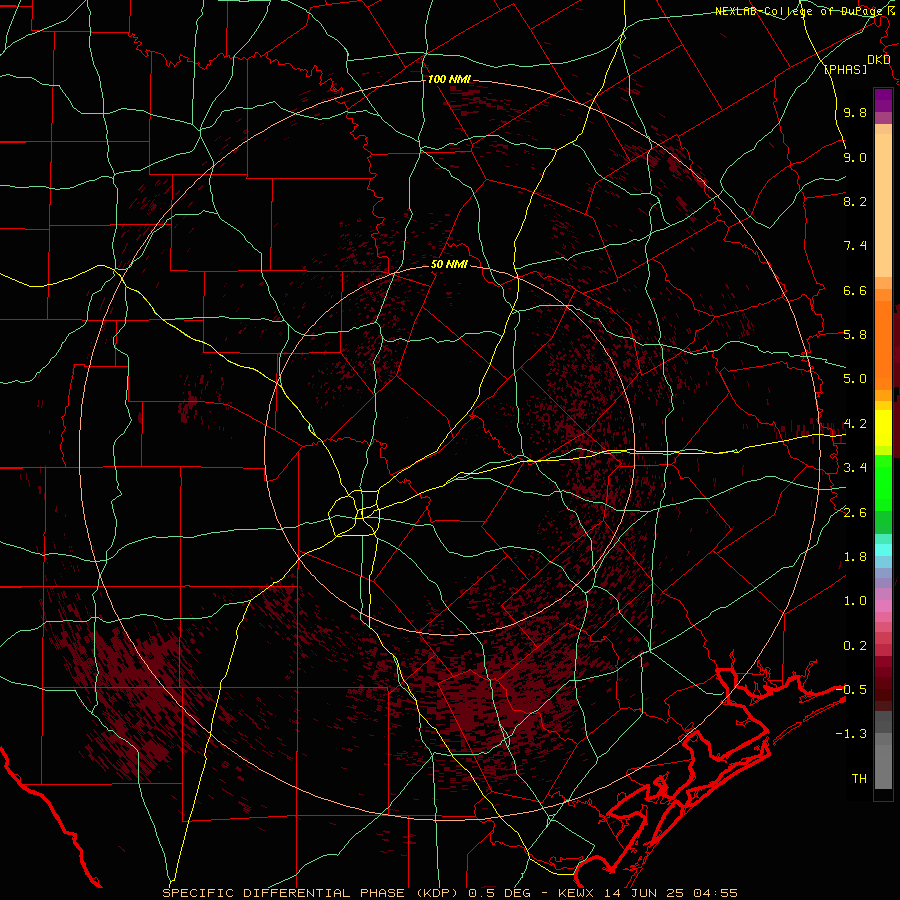Click the -0.5 value on the color scale
This screenshot has width=900, height=900.
(851, 690)
